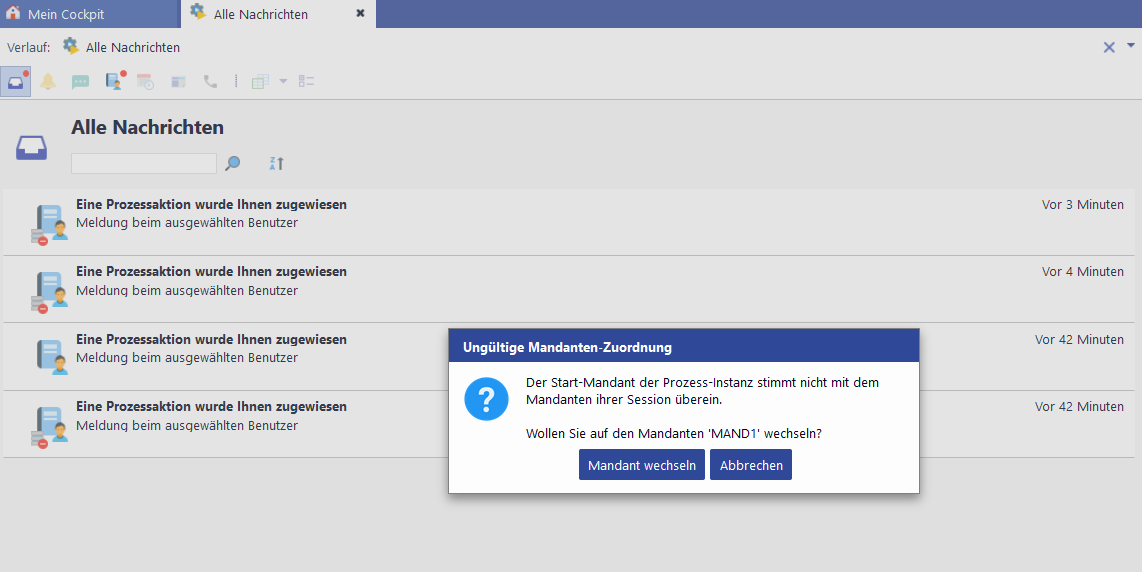Select the bell notifications filter icon

click(x=48, y=82)
